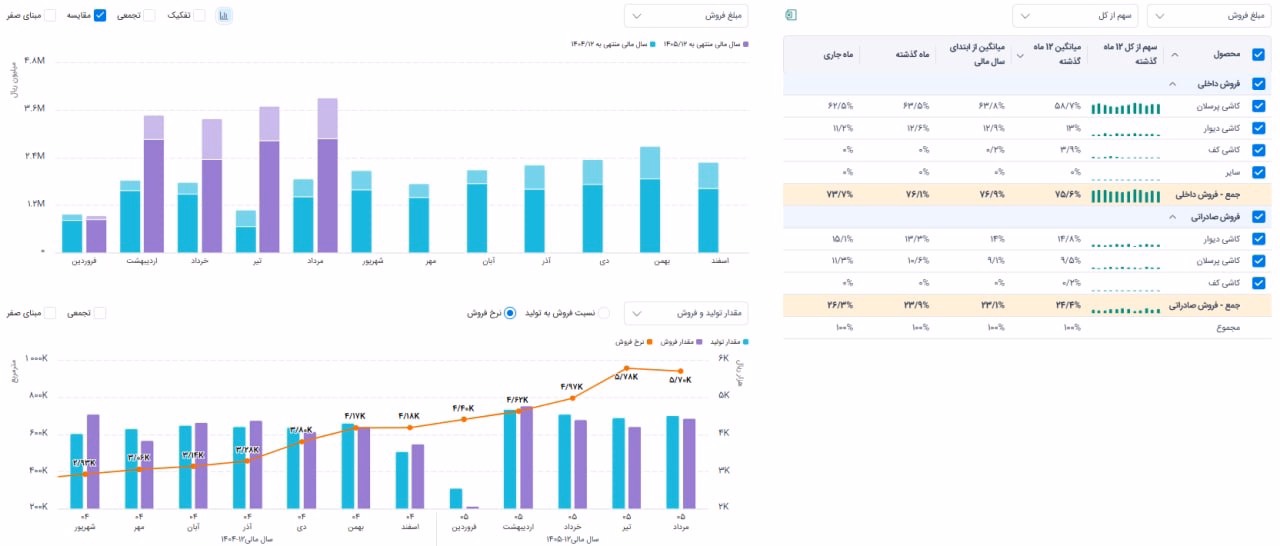Enable مبنای صفر for the bottom chart
This screenshot has width=1280, height=546.
tap(50, 313)
